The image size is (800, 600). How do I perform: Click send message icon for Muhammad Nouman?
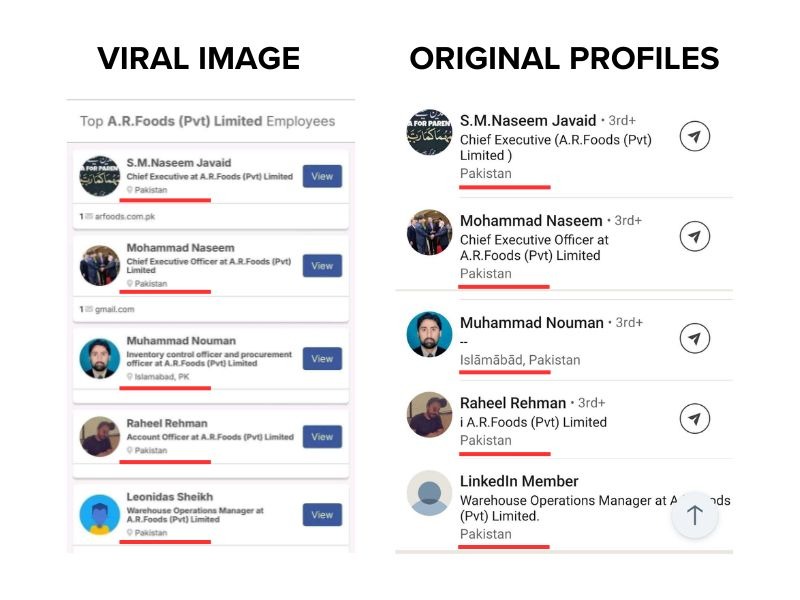[x=695, y=338]
